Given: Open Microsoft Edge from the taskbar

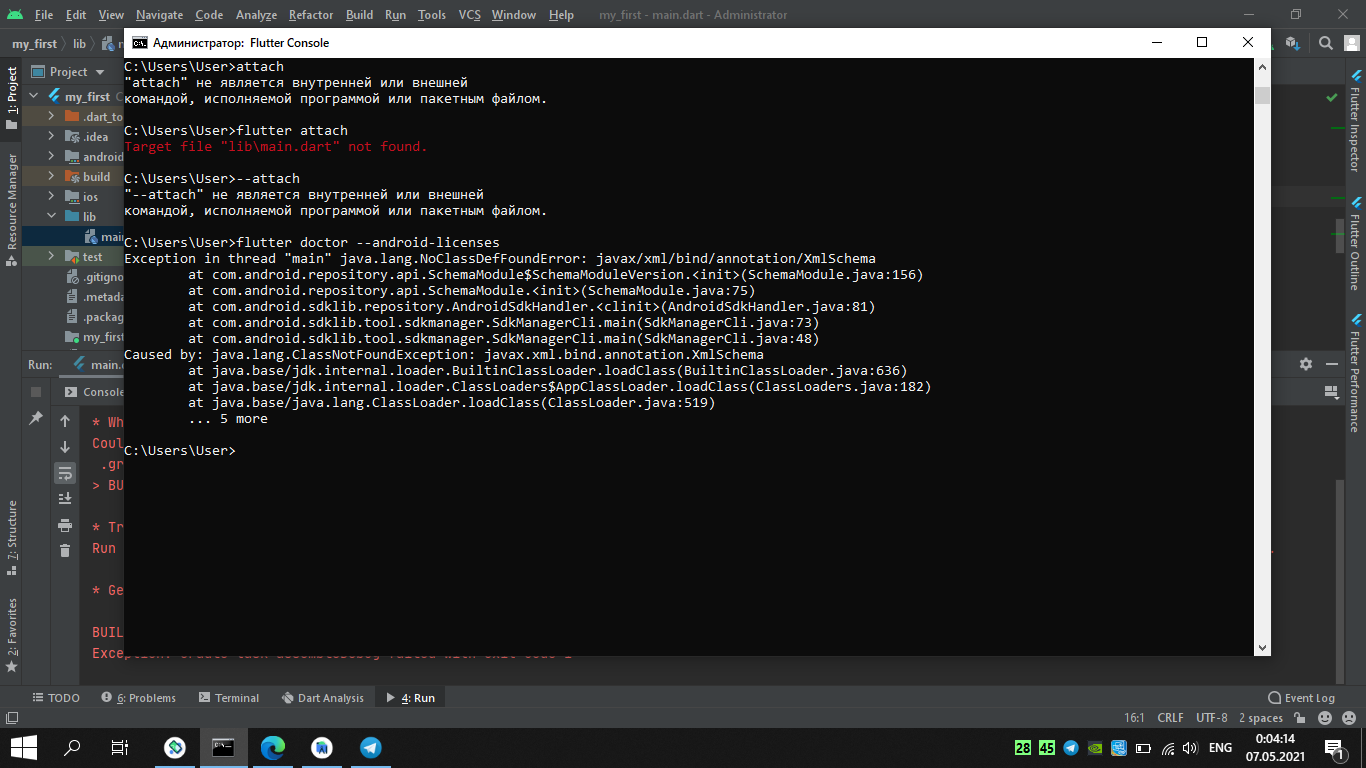Looking at the screenshot, I should pyautogui.click(x=272, y=747).
